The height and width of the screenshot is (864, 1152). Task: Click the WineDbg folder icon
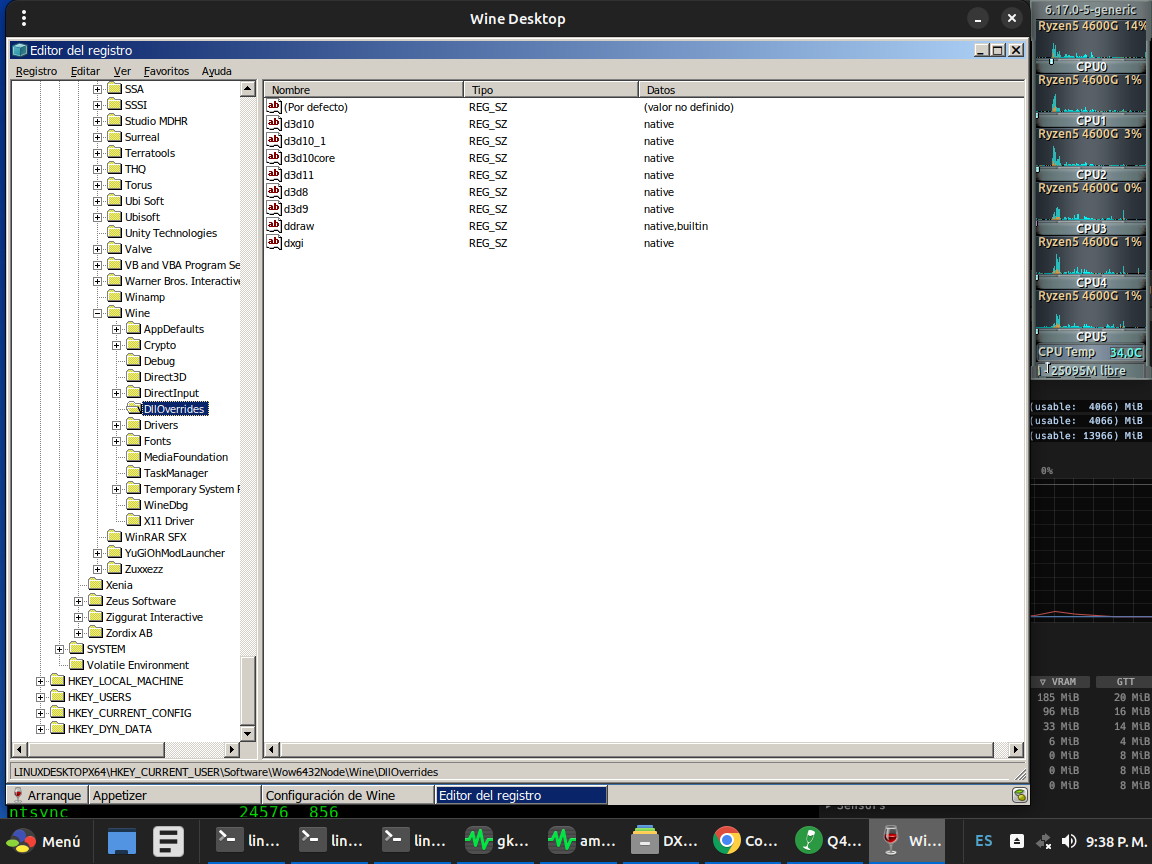[133, 504]
